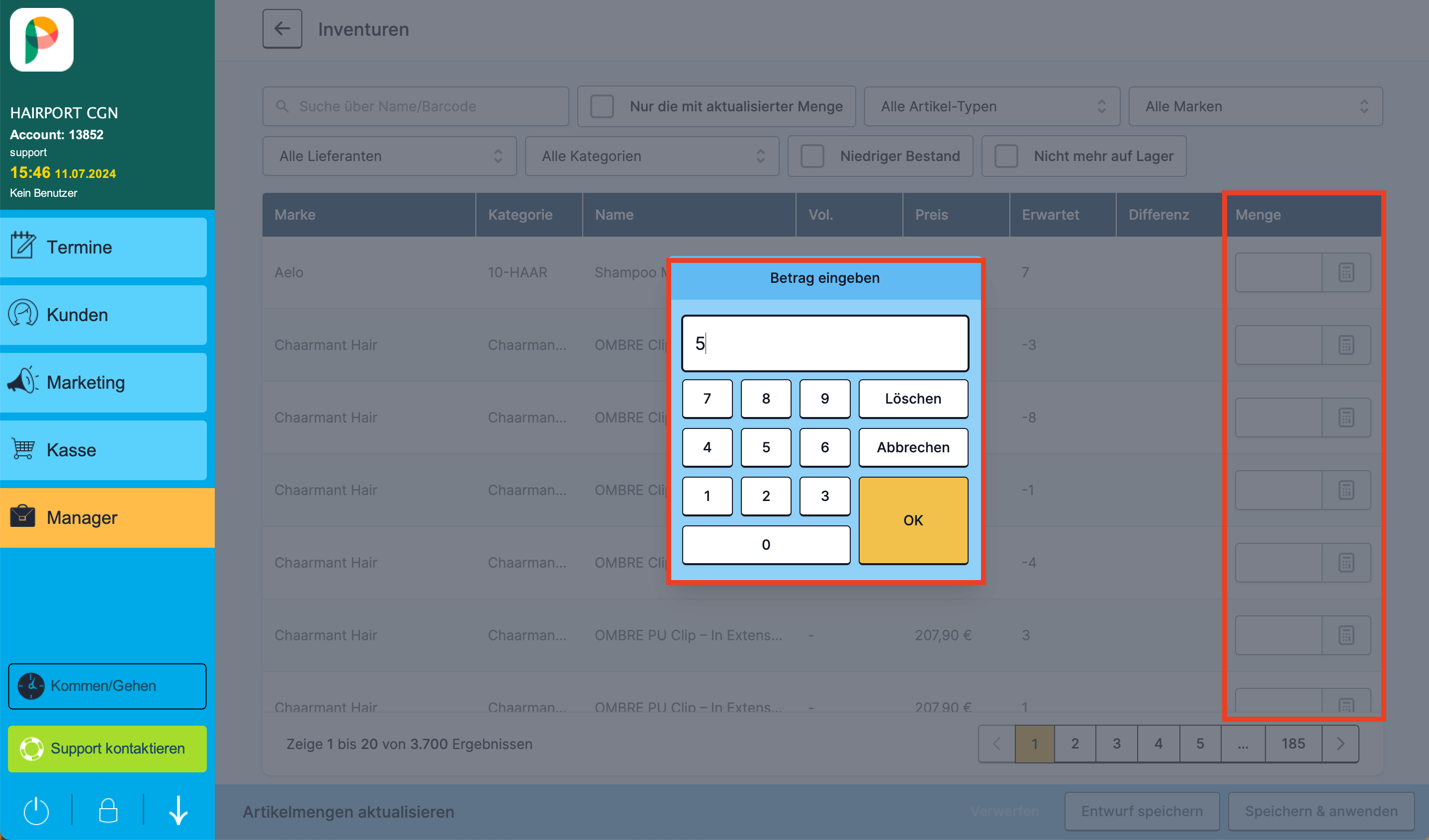This screenshot has height=840, width=1429.
Task: Expand the Alle Artikel-Typen dropdown
Action: point(992,106)
